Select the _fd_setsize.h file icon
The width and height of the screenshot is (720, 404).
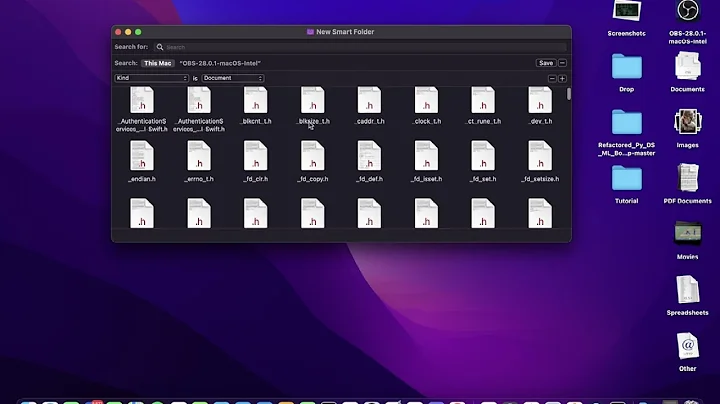coord(540,156)
